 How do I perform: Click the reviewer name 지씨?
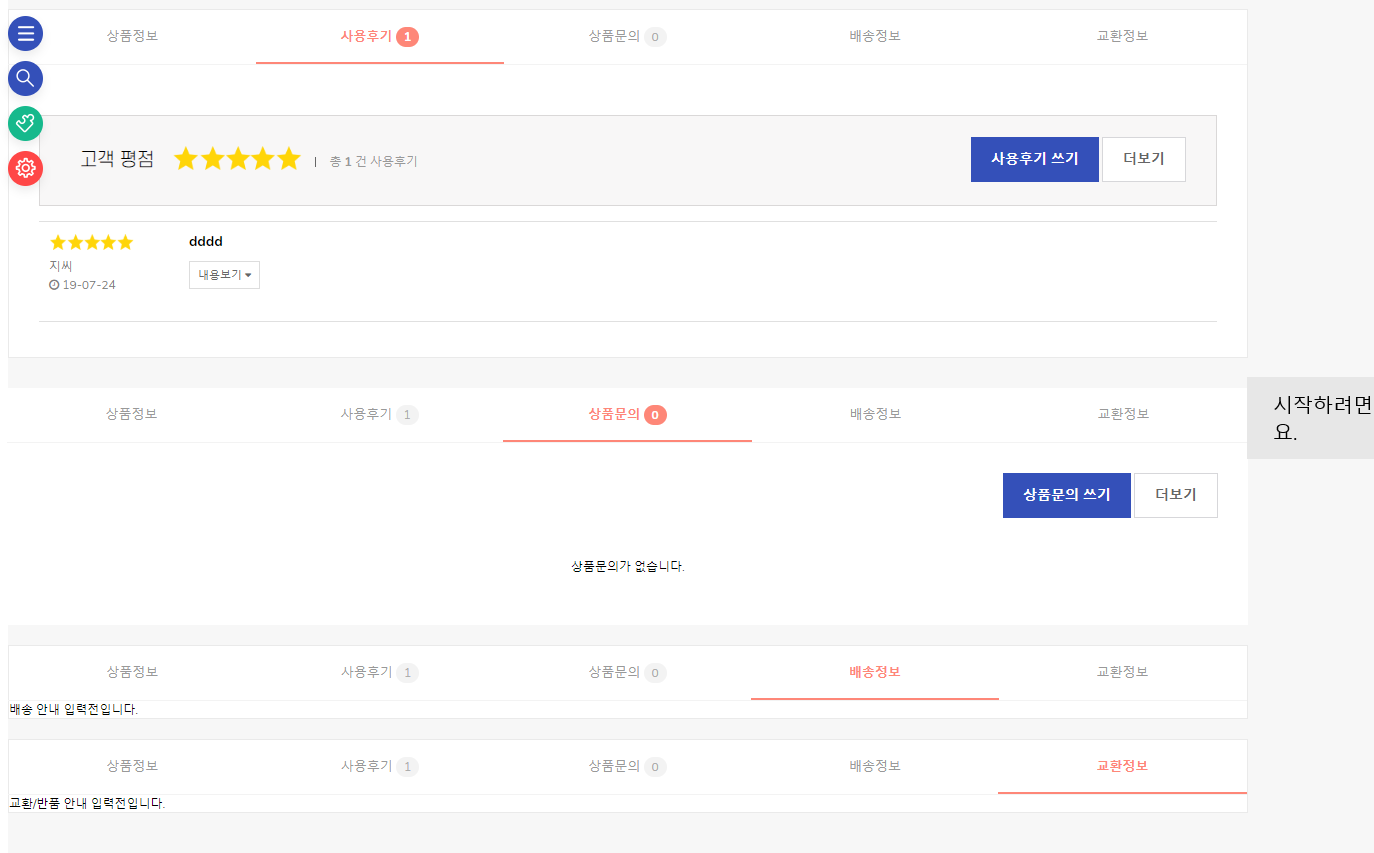coord(61,266)
